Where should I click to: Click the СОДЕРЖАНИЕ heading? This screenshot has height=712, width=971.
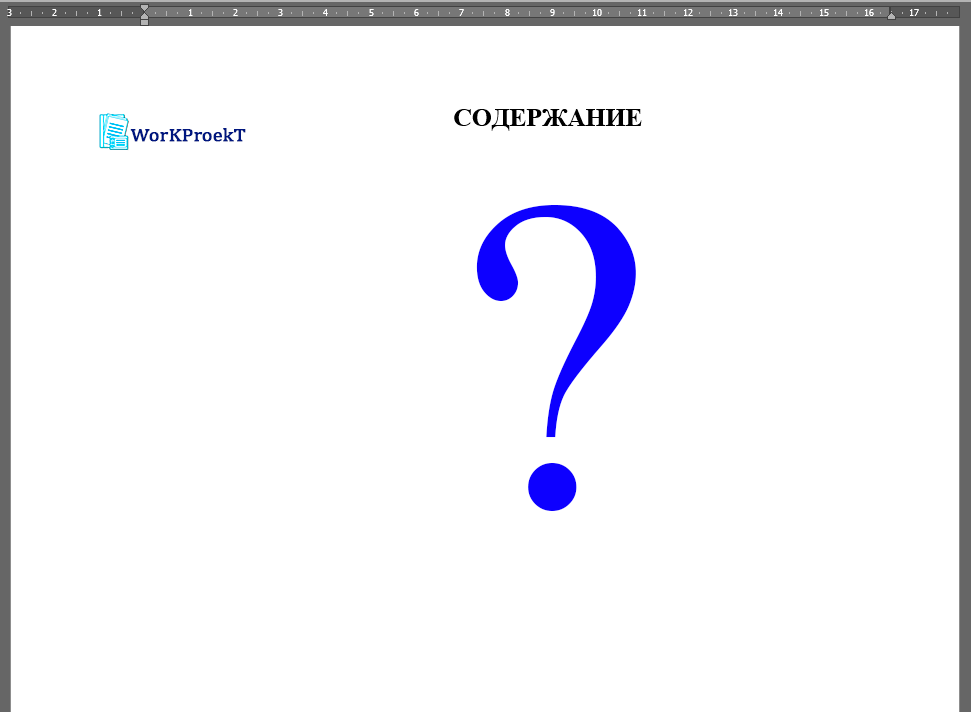point(547,118)
